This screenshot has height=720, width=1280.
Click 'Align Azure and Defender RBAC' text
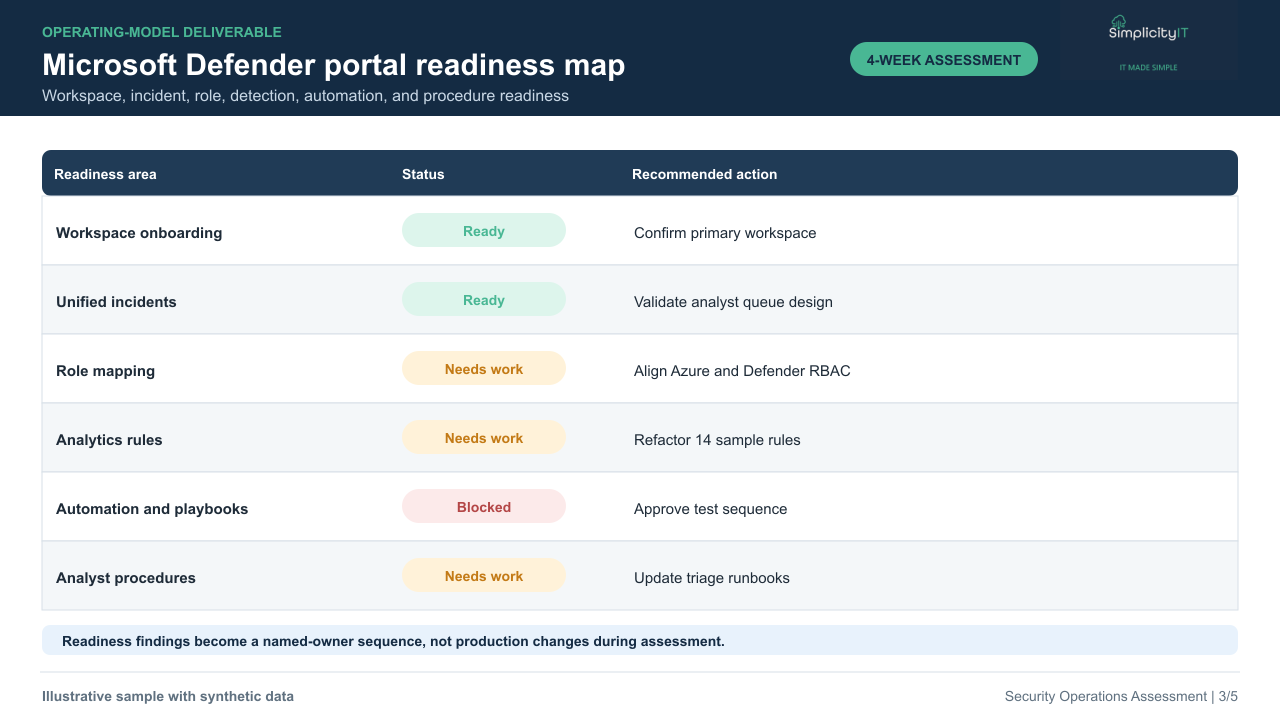click(742, 370)
